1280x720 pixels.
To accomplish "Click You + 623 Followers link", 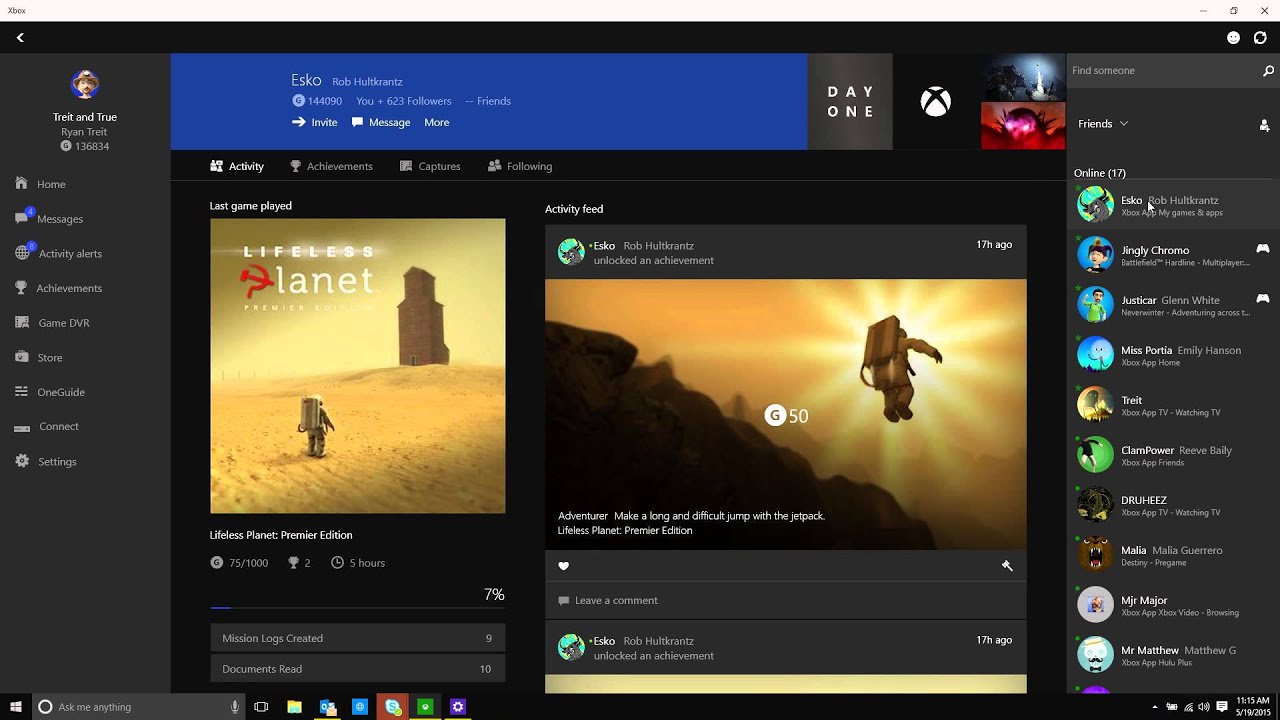I will tap(404, 101).
